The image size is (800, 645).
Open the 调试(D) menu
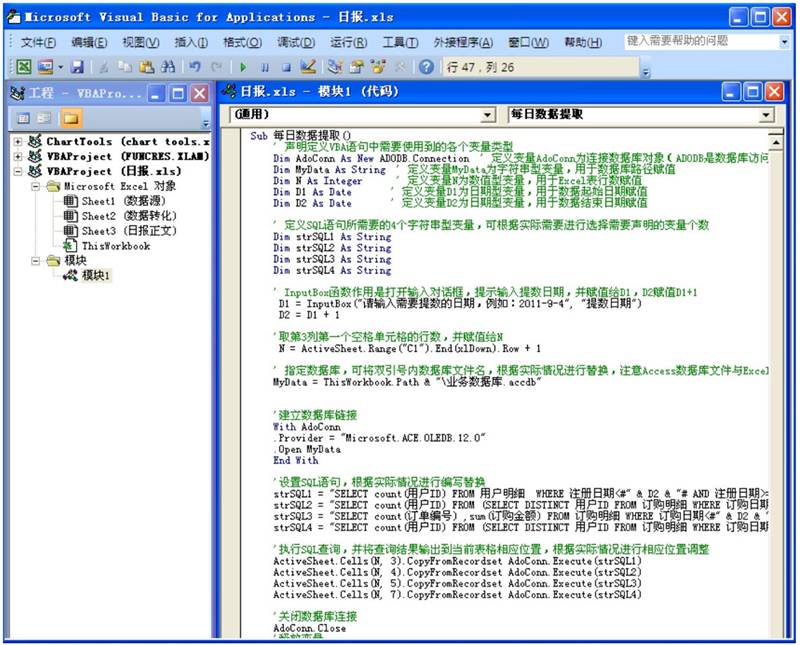(295, 42)
